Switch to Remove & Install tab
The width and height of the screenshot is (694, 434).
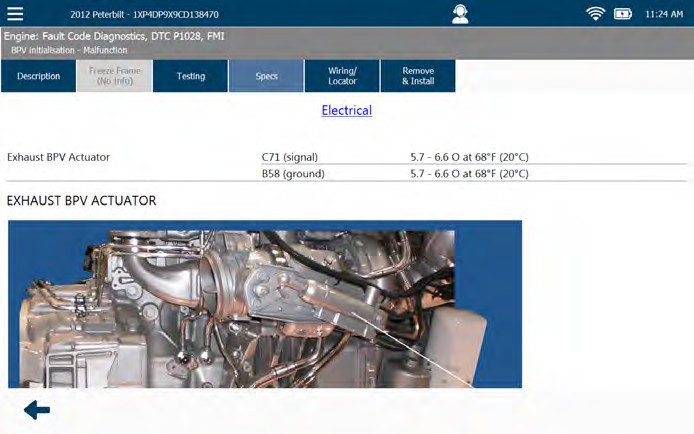pyautogui.click(x=418, y=77)
